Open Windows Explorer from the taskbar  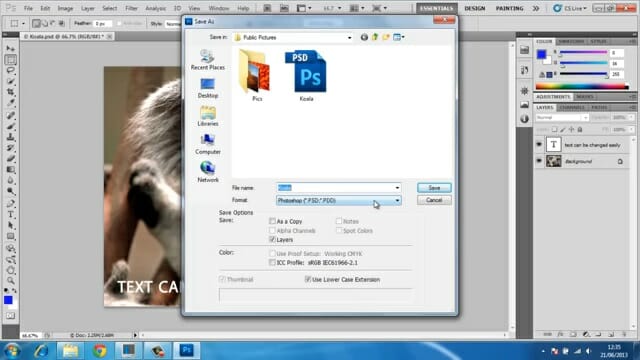[70, 351]
